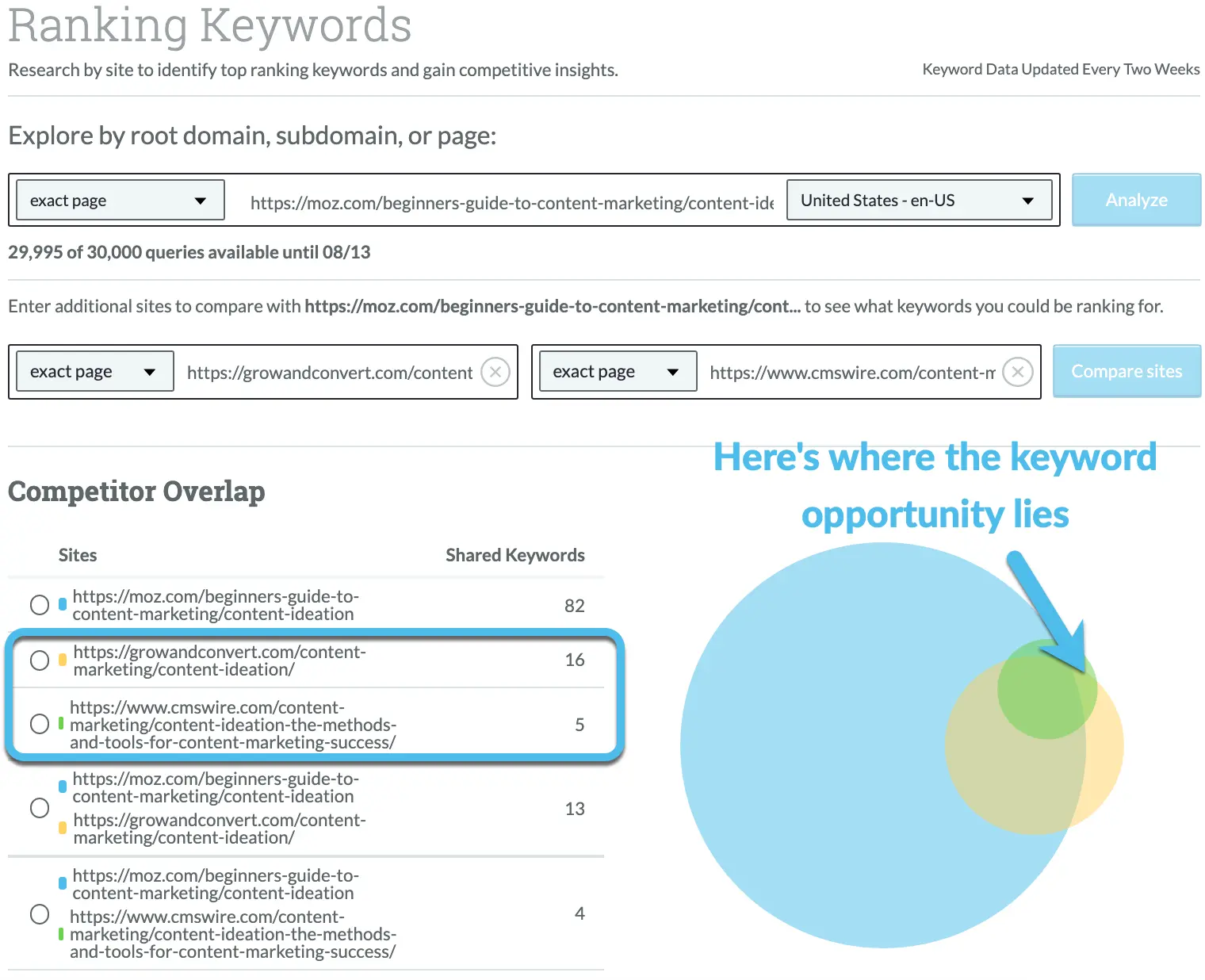Click the Analyze button
1205x980 pixels.
1136,200
